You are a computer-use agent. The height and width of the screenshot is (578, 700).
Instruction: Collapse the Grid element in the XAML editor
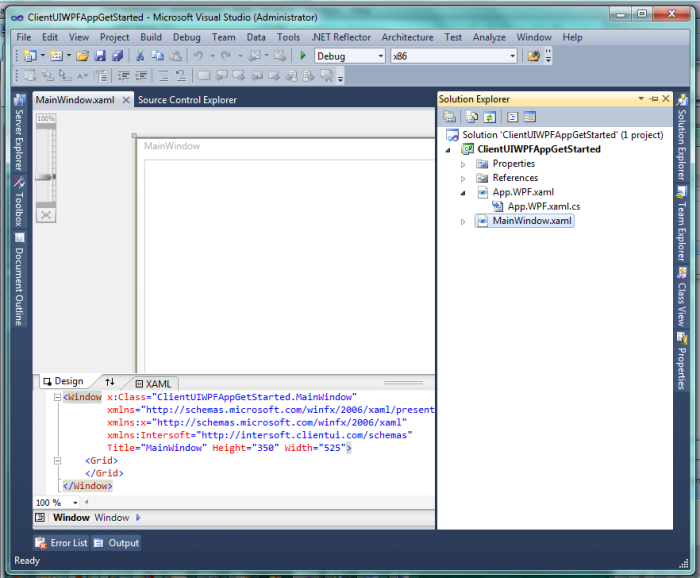click(57, 461)
